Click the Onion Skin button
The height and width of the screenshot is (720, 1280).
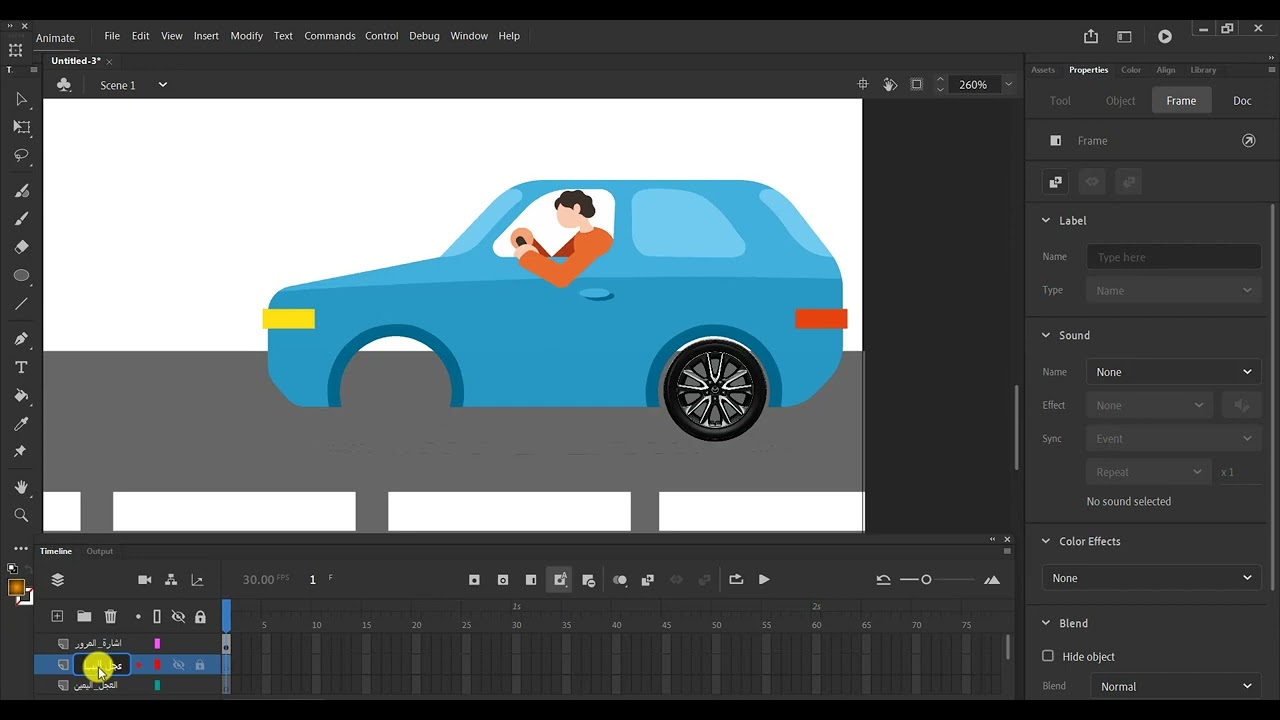pyautogui.click(x=620, y=580)
